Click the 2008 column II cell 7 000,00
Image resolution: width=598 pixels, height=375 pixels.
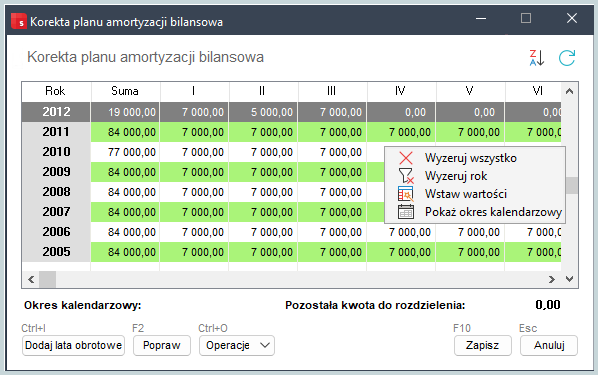(263, 192)
